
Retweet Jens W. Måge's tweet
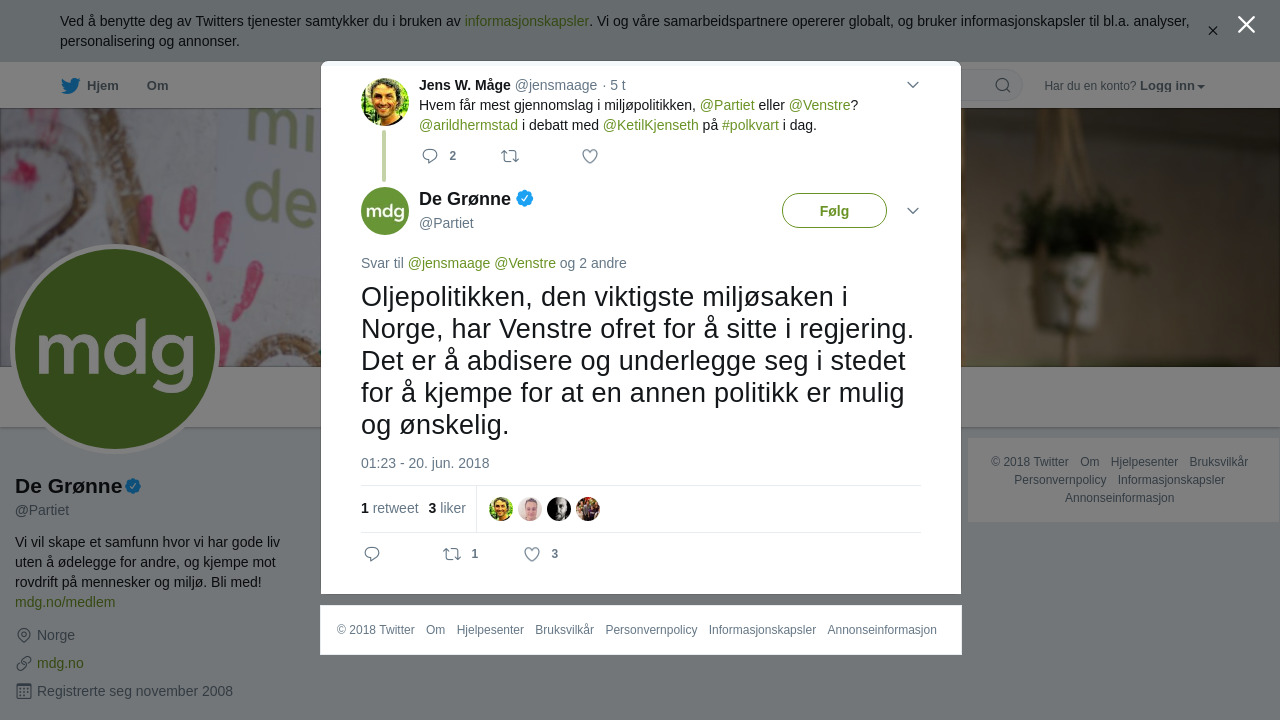[x=510, y=156]
